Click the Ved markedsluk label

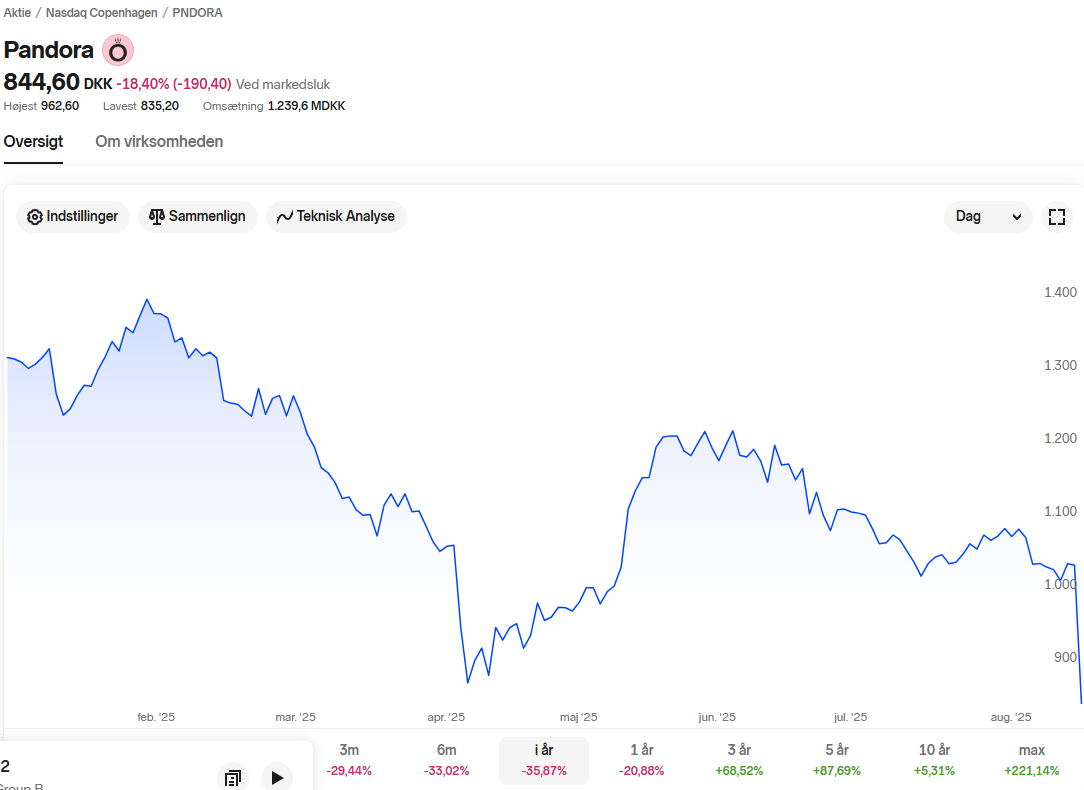tap(283, 84)
